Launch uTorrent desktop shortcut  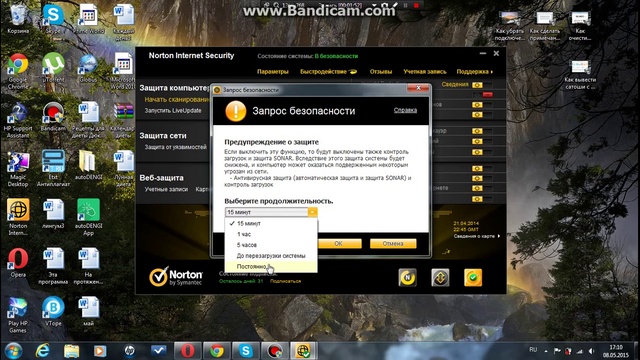click(x=53, y=68)
